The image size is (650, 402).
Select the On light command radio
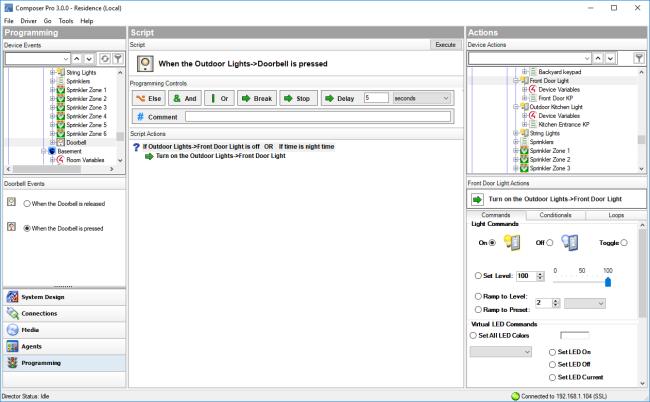coord(492,243)
